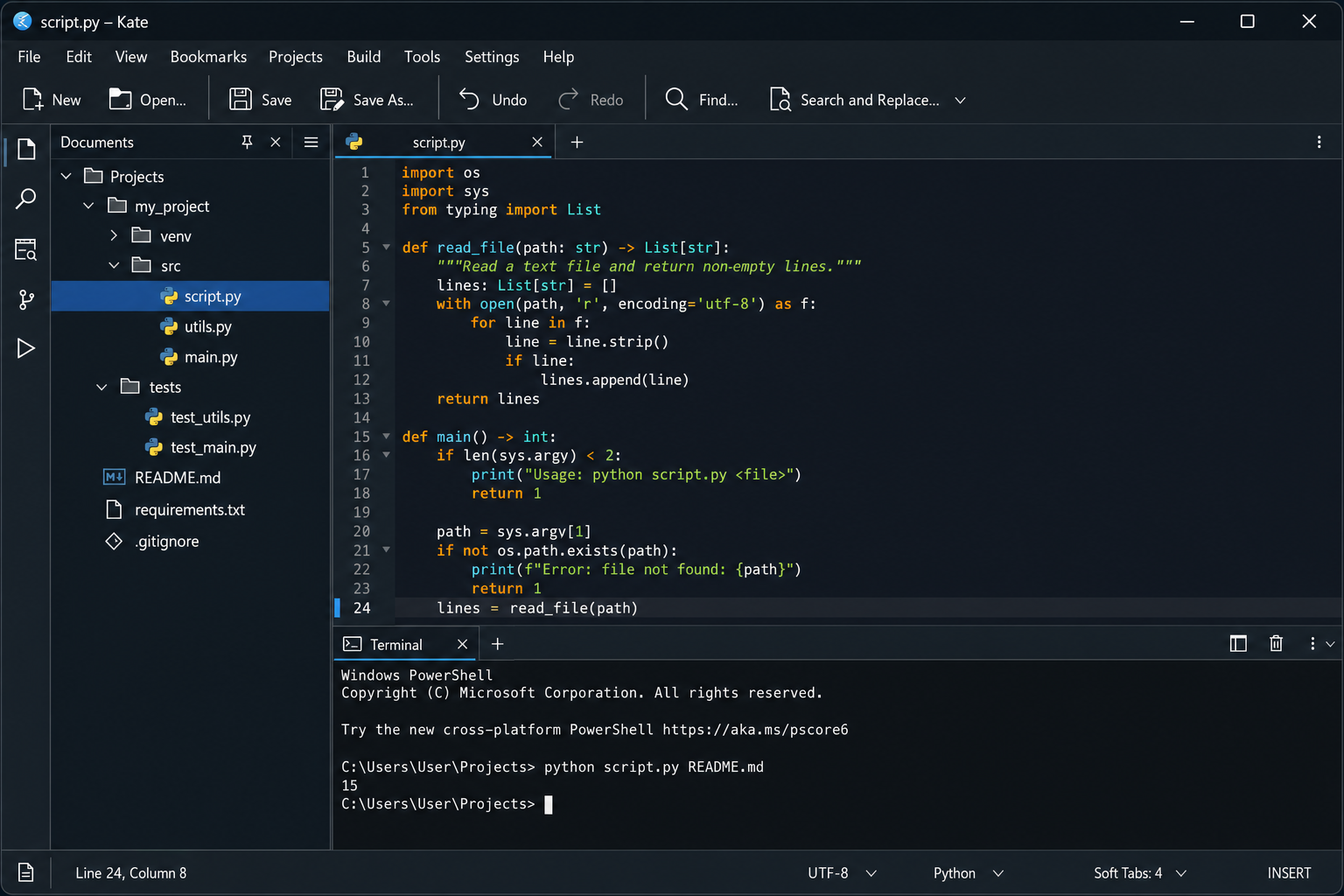1344x896 pixels.
Task: Expand the venv folder
Action: click(x=114, y=236)
